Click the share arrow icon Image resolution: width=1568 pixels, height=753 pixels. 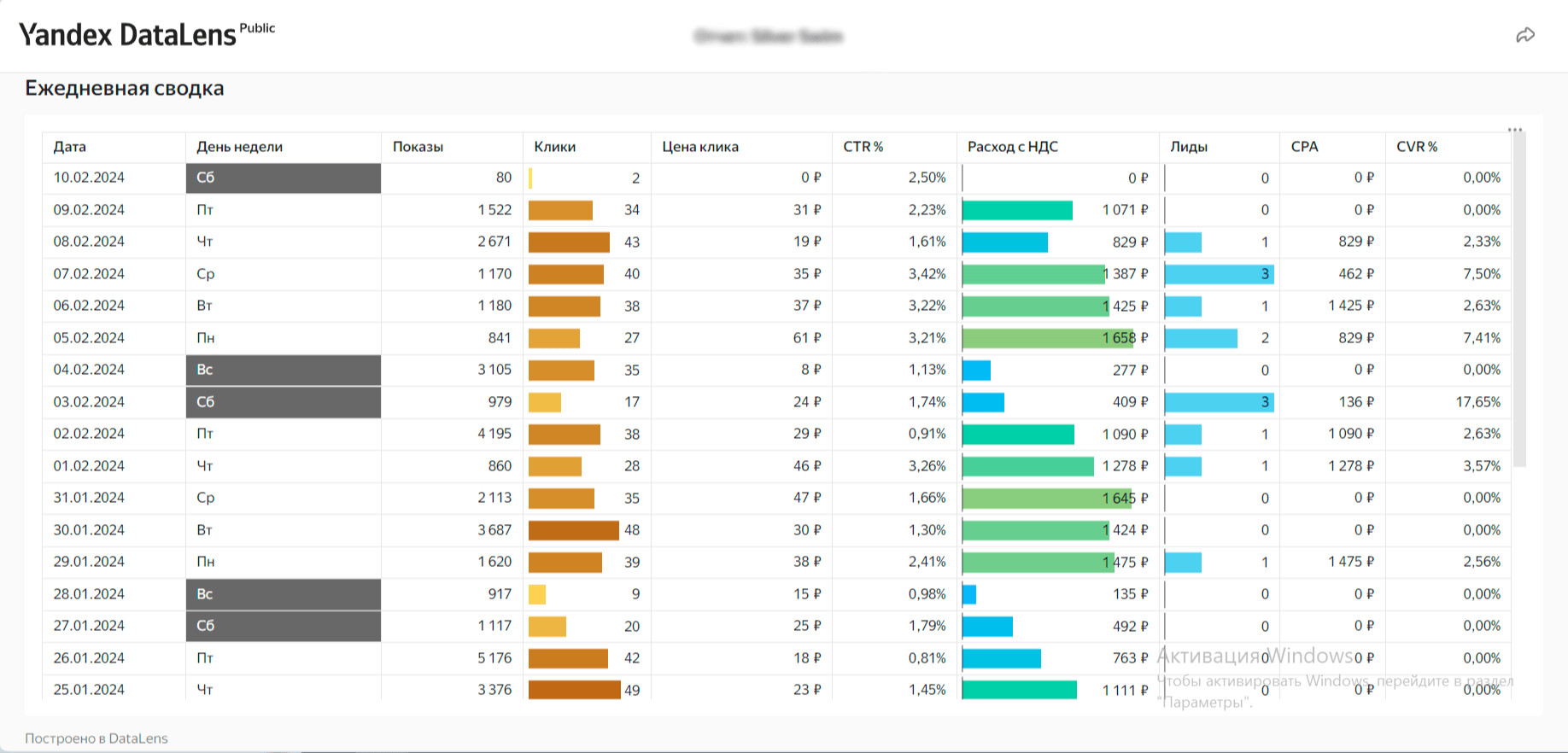[1525, 35]
